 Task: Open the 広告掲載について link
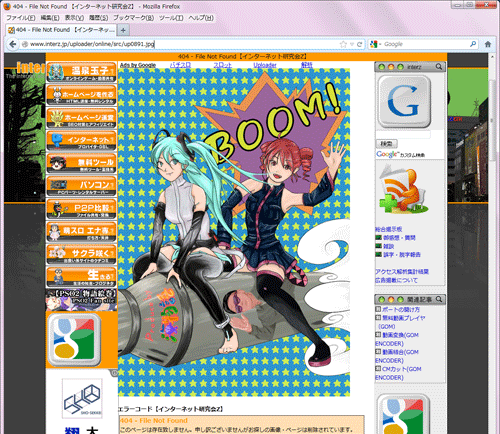pos(396,280)
